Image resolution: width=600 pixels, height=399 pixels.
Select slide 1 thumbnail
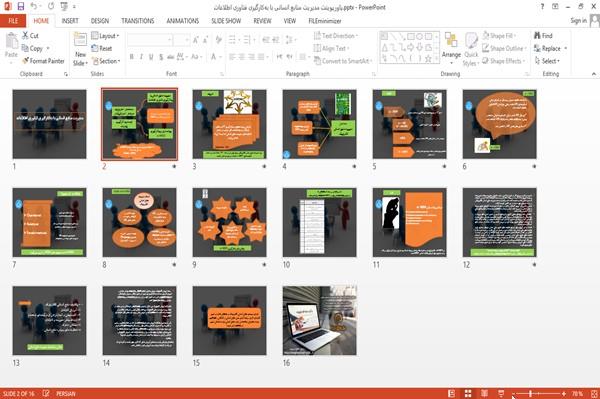tap(49, 124)
